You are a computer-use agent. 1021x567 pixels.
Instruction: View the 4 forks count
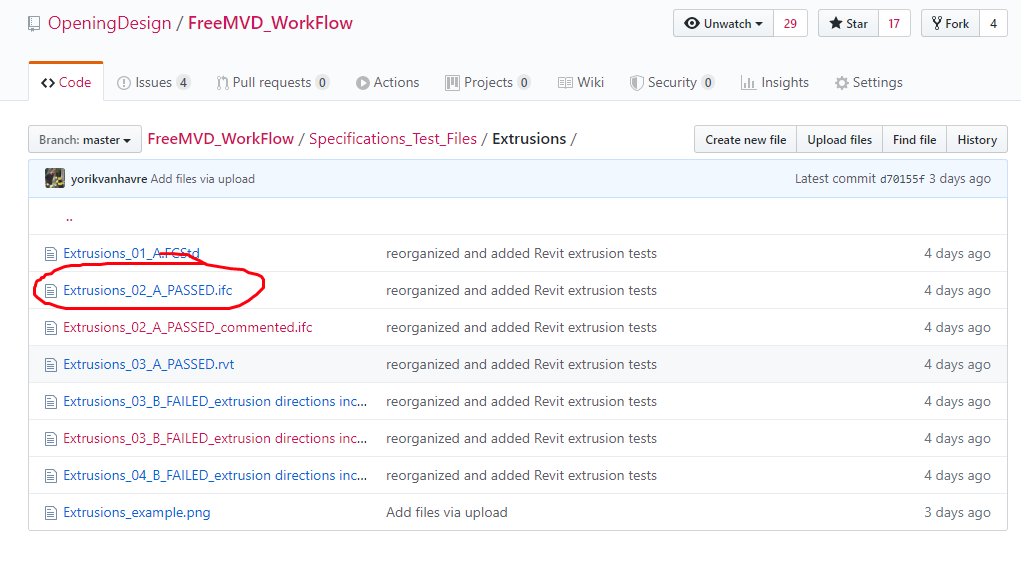coord(993,23)
